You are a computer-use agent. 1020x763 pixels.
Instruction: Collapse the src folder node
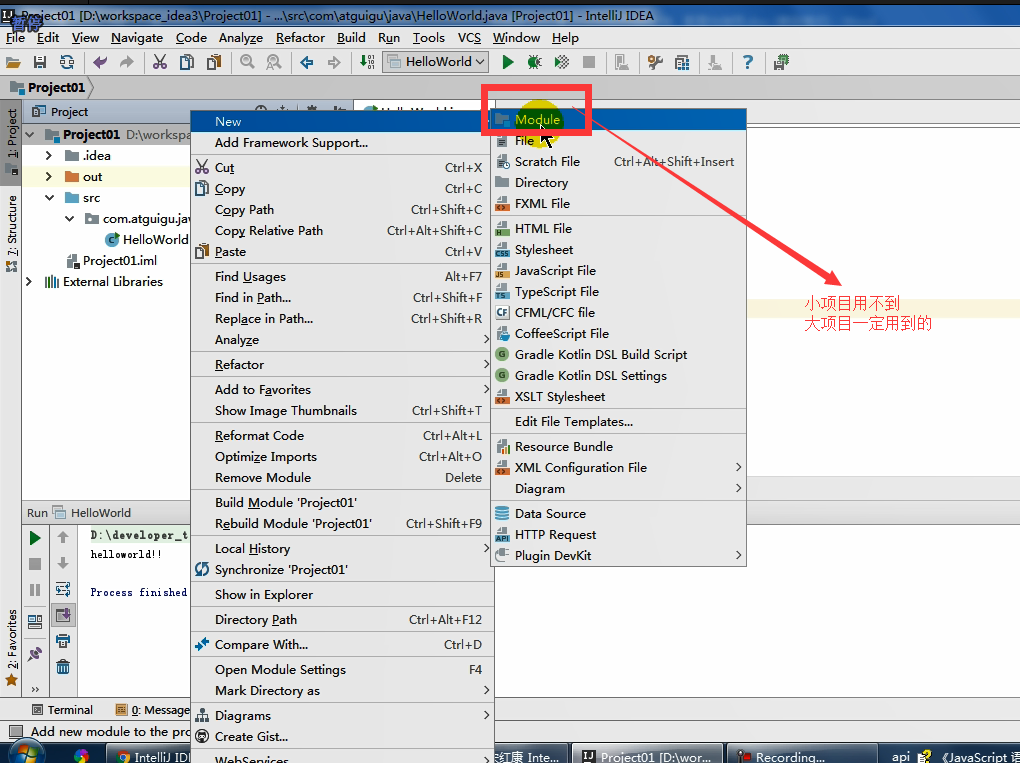[49, 198]
